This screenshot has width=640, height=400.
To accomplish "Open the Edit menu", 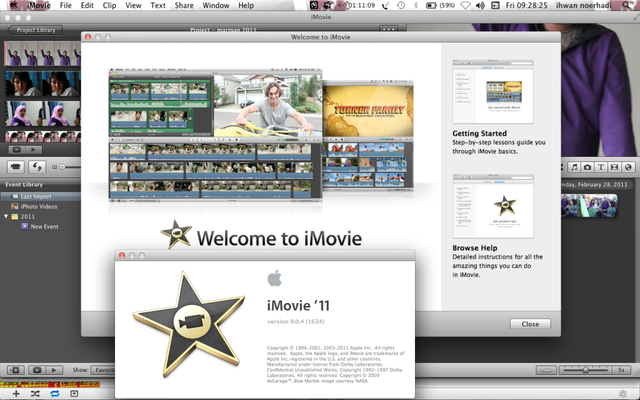I will pos(87,5).
